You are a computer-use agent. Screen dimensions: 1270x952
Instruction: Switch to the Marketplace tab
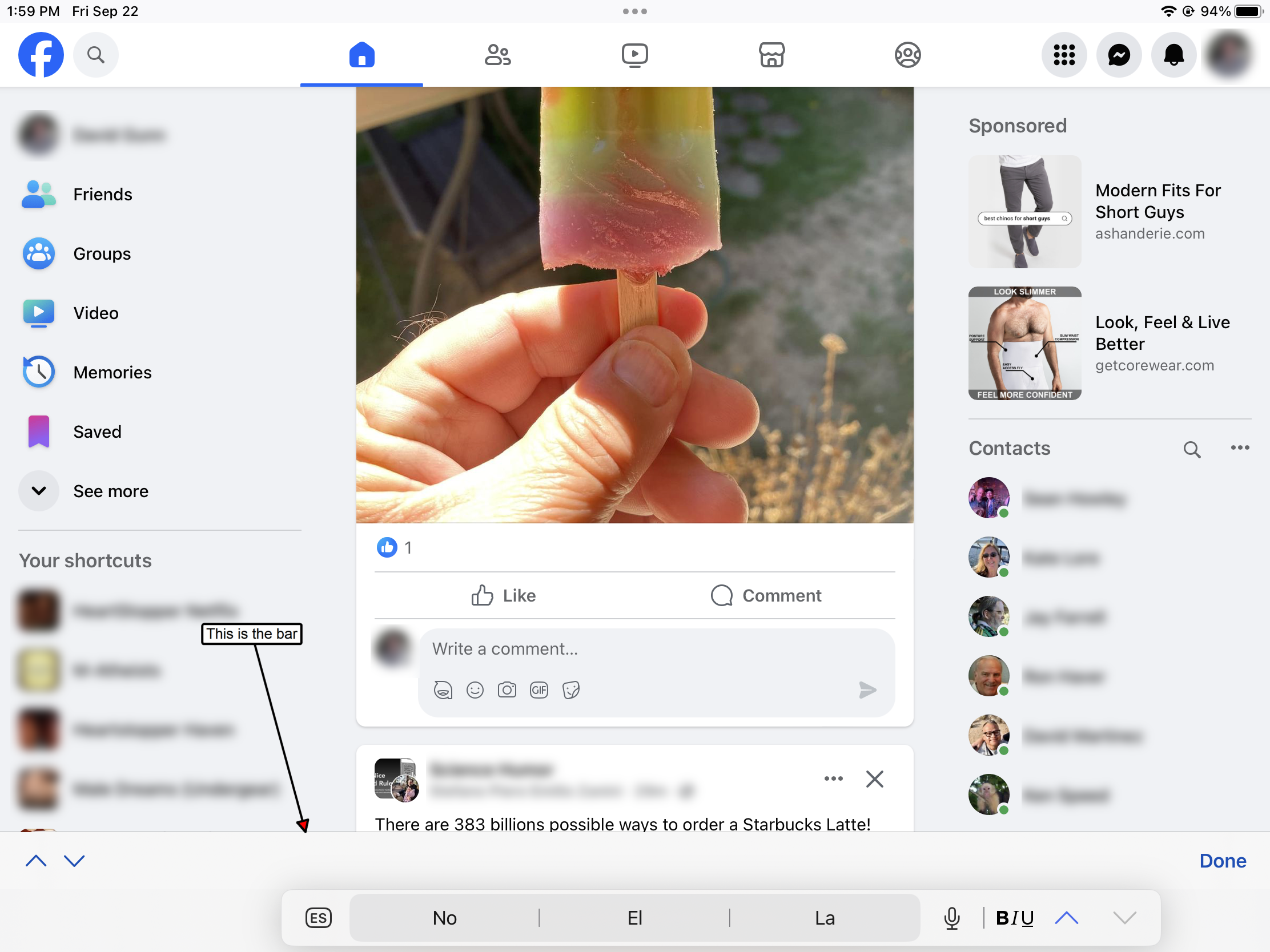771,55
